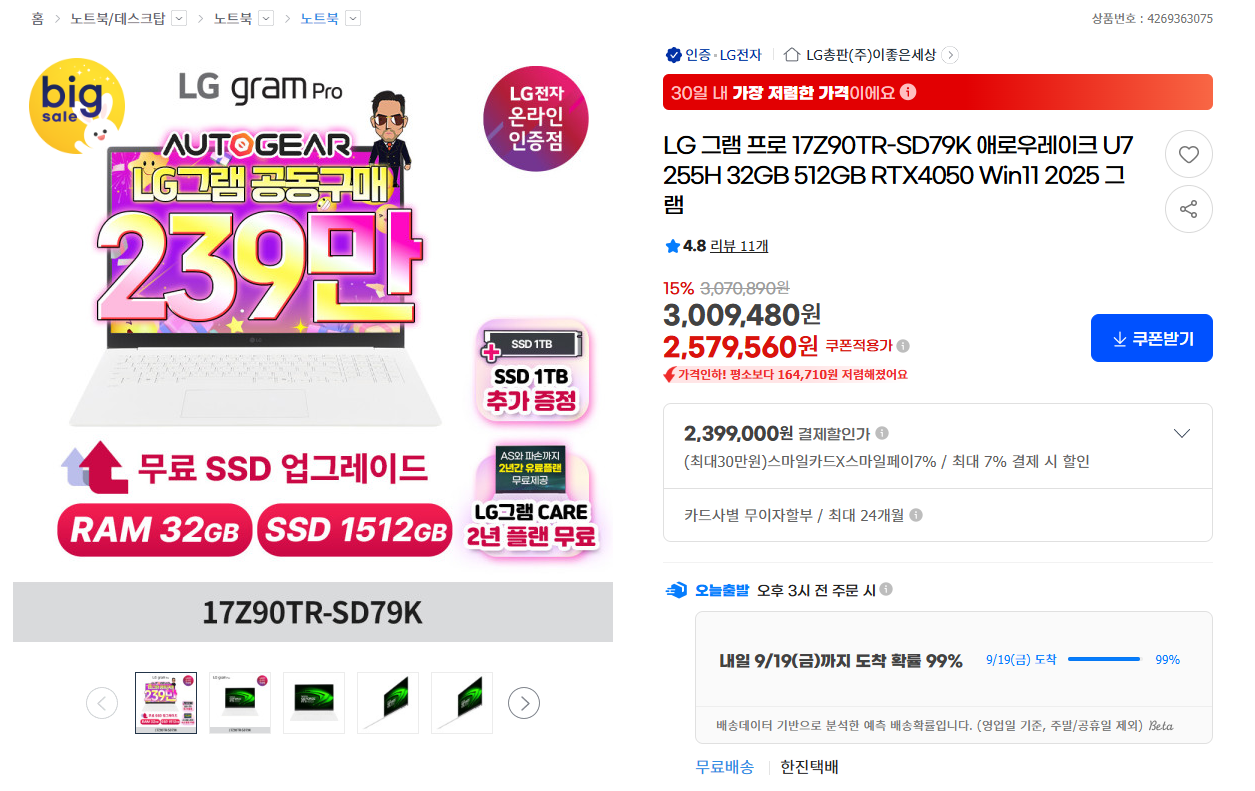Click info icon after 오후 3시 전 주문 시

(x=886, y=590)
